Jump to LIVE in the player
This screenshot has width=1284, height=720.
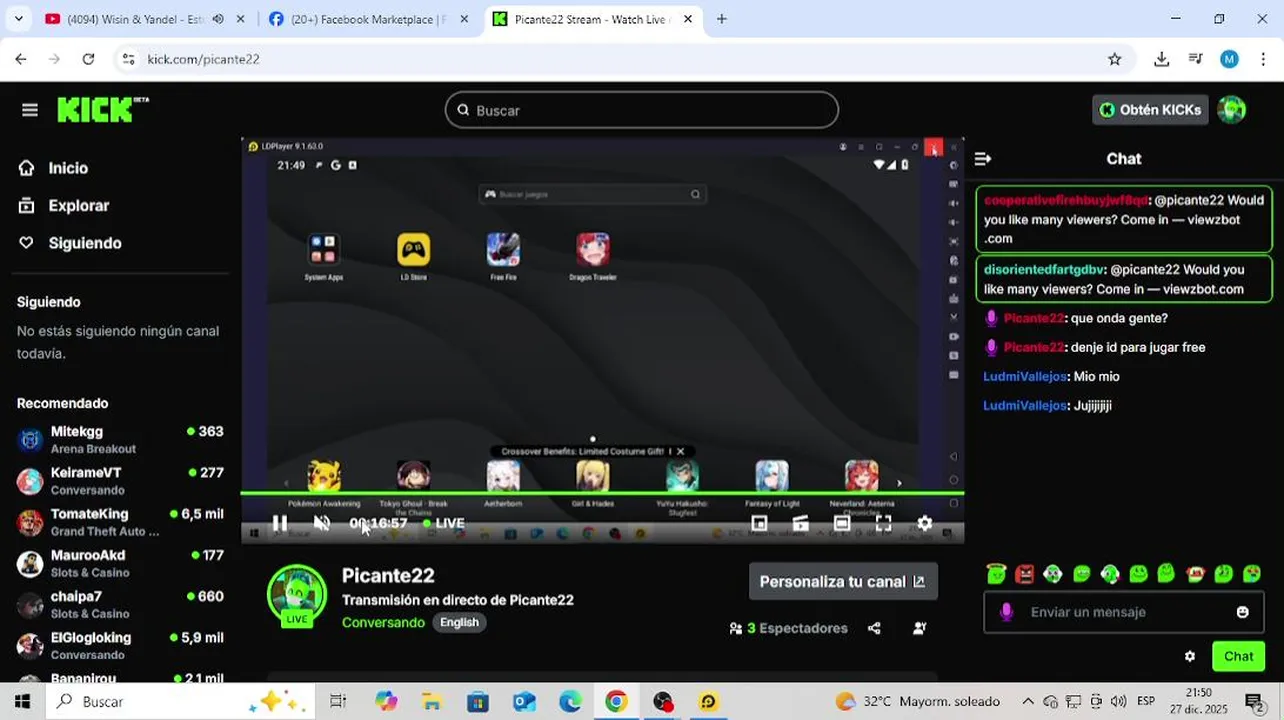click(444, 523)
